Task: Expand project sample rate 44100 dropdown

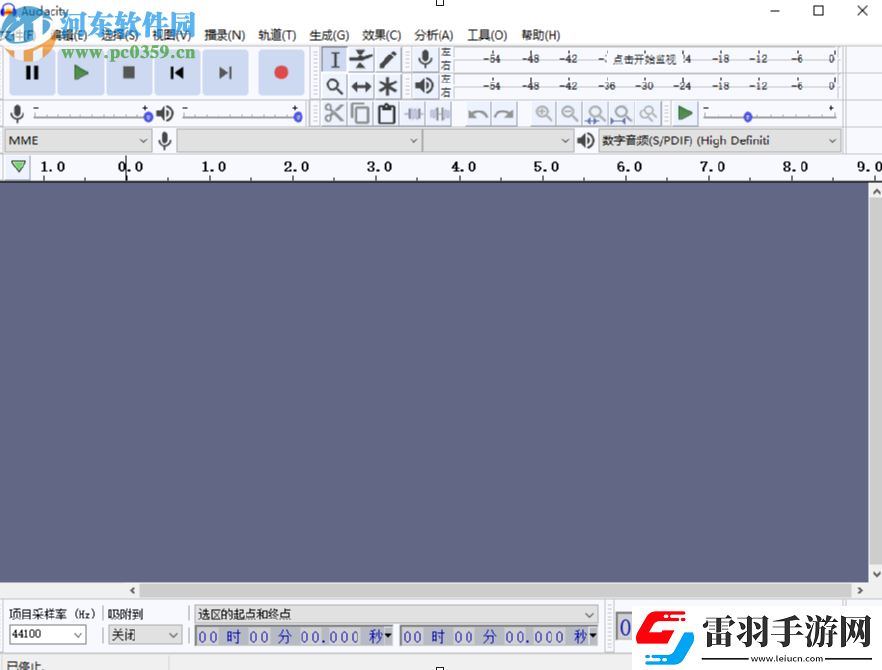Action: click(48, 635)
